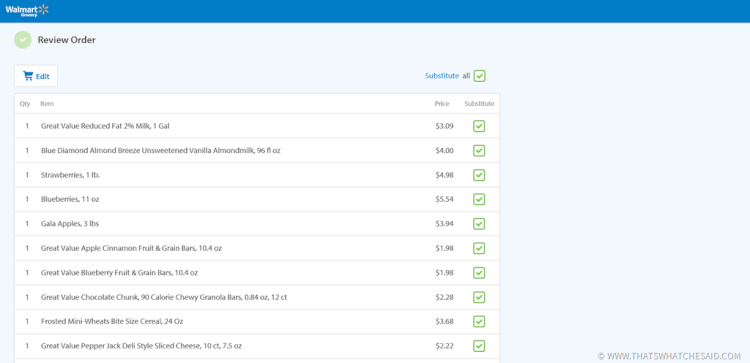Toggle substitute for Blue Diamond Almond Breeze
The width and height of the screenshot is (750, 363).
point(479,151)
